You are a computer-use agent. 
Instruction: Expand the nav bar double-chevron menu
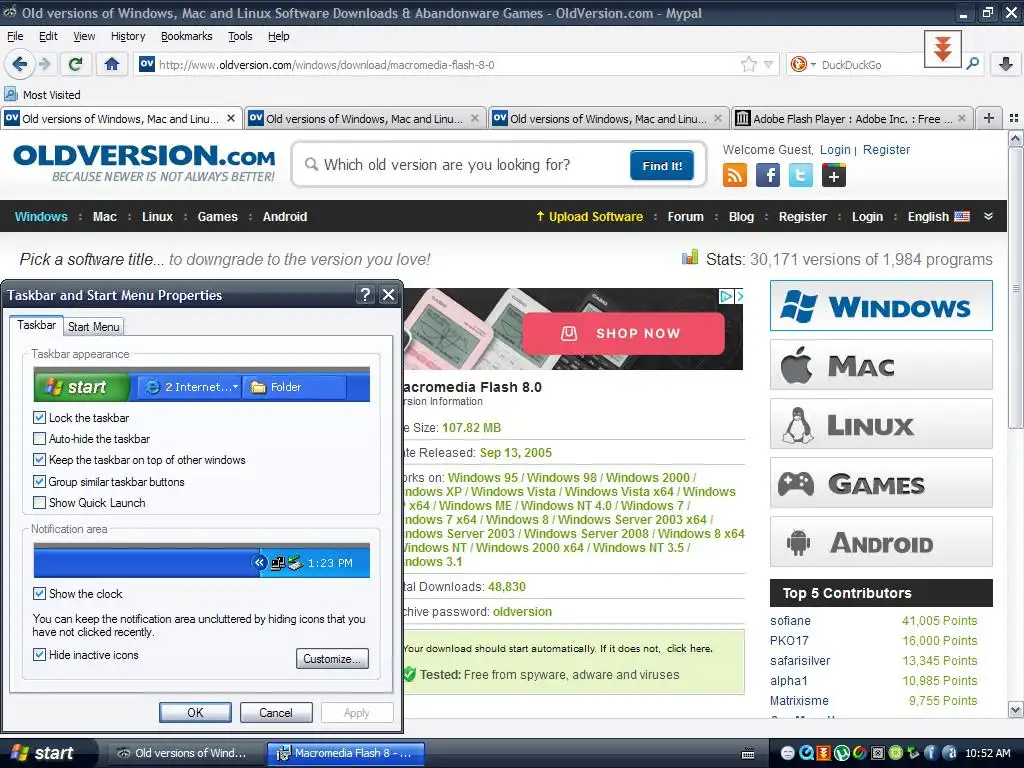click(x=988, y=216)
